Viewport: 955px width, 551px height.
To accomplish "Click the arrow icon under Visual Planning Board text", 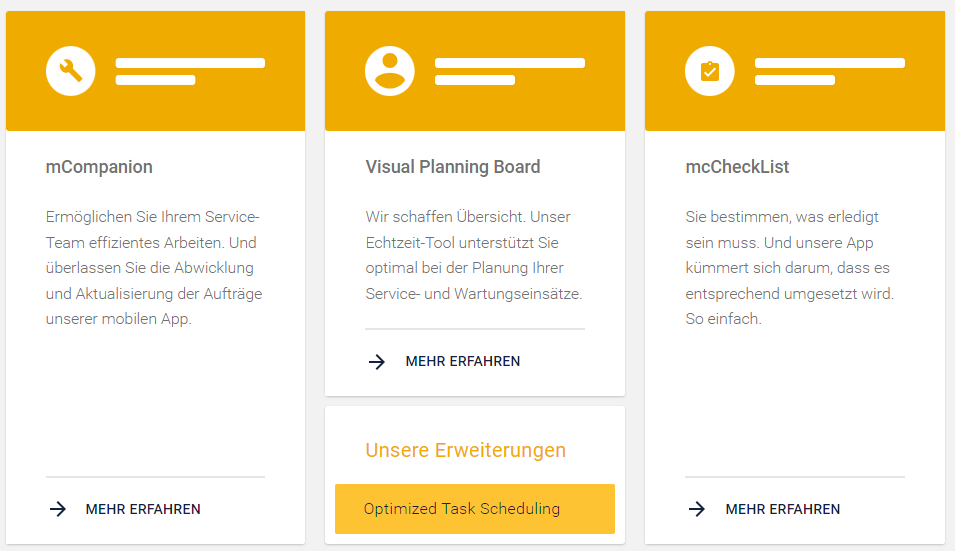I will pos(377,362).
